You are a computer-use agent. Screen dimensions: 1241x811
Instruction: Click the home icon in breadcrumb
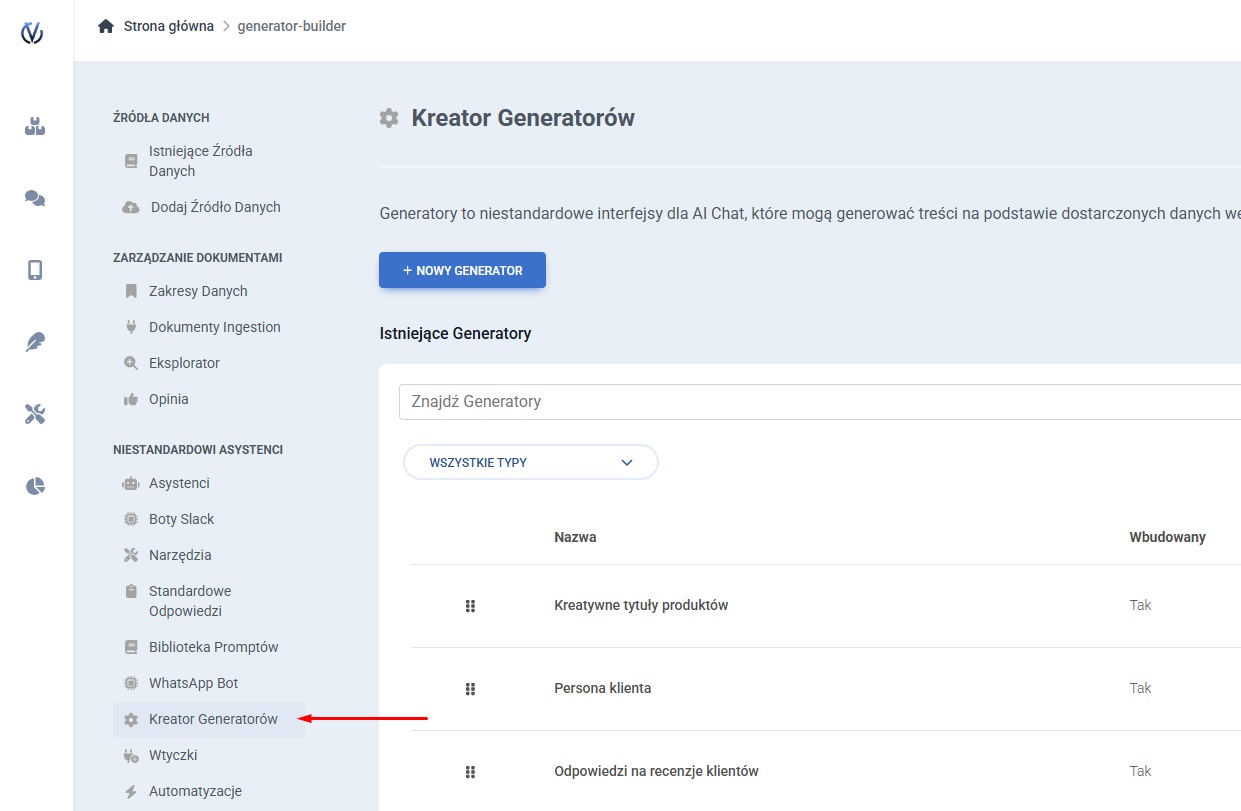(x=106, y=26)
